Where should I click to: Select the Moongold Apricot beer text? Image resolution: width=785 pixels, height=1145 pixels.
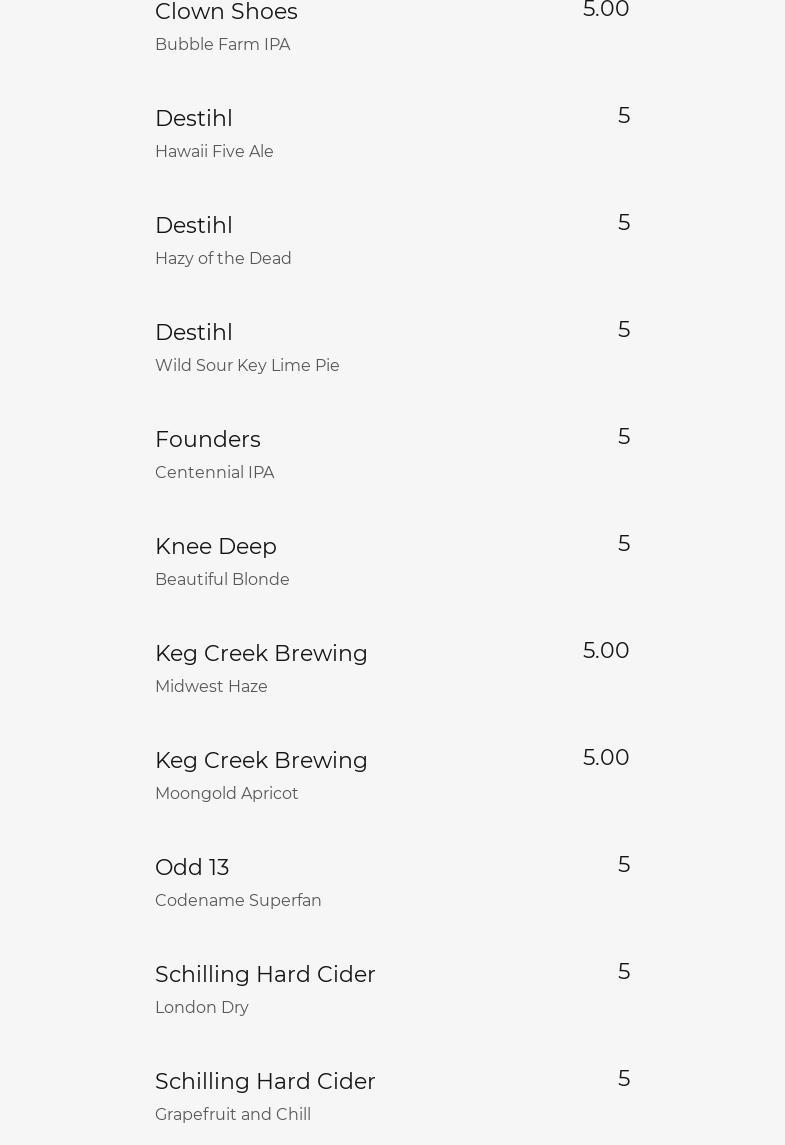point(226,794)
